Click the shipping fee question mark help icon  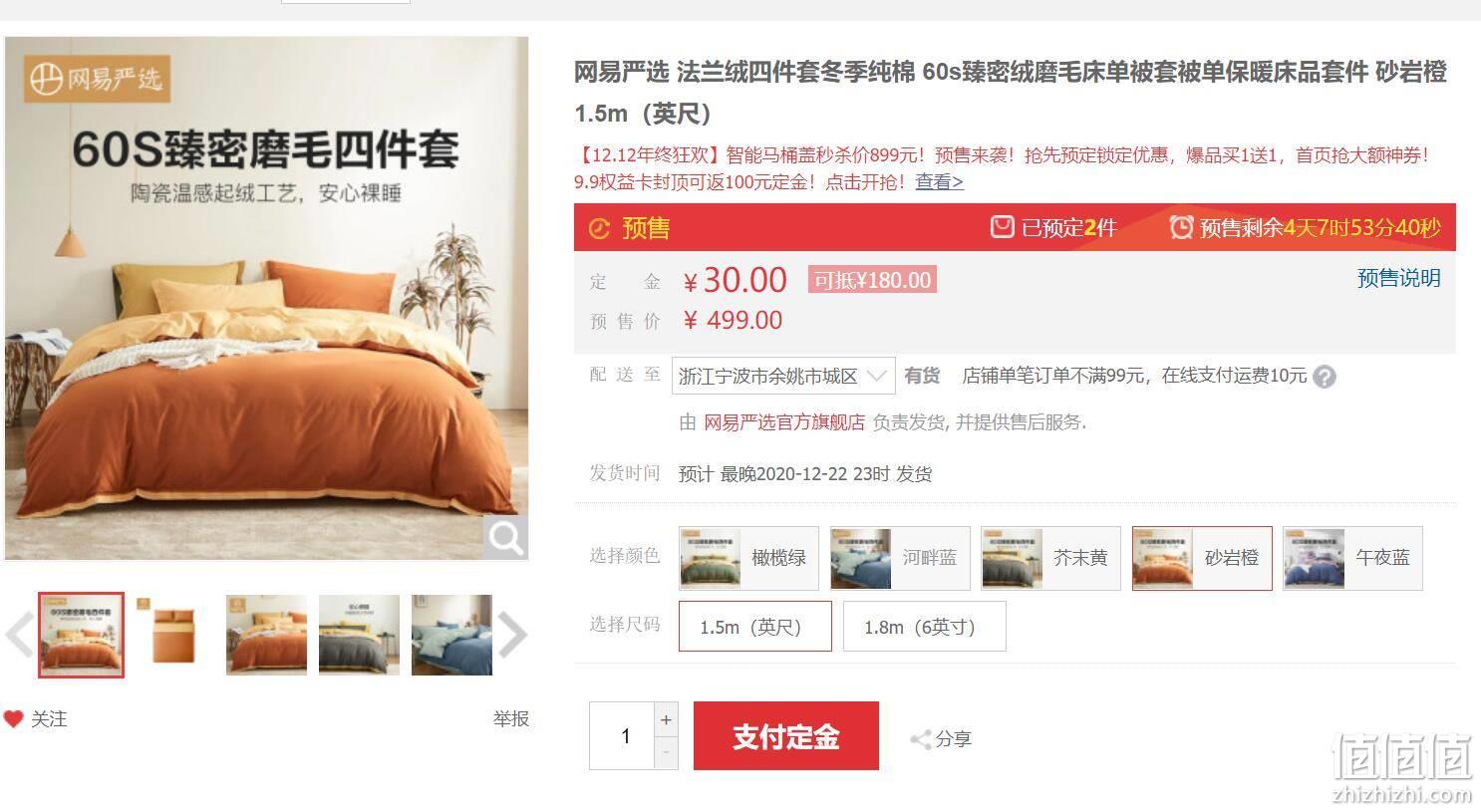coord(1325,377)
